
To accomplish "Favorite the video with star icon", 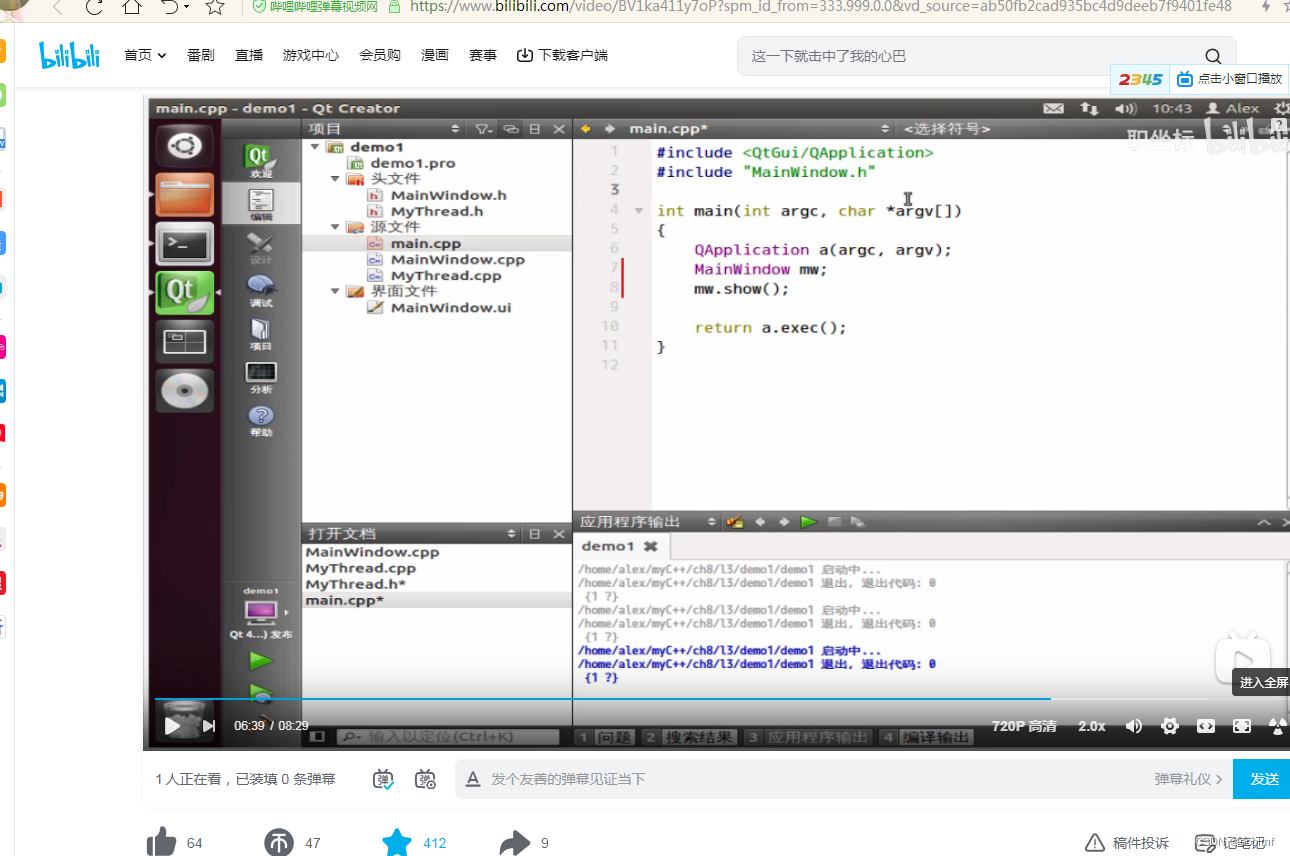I will coord(397,842).
